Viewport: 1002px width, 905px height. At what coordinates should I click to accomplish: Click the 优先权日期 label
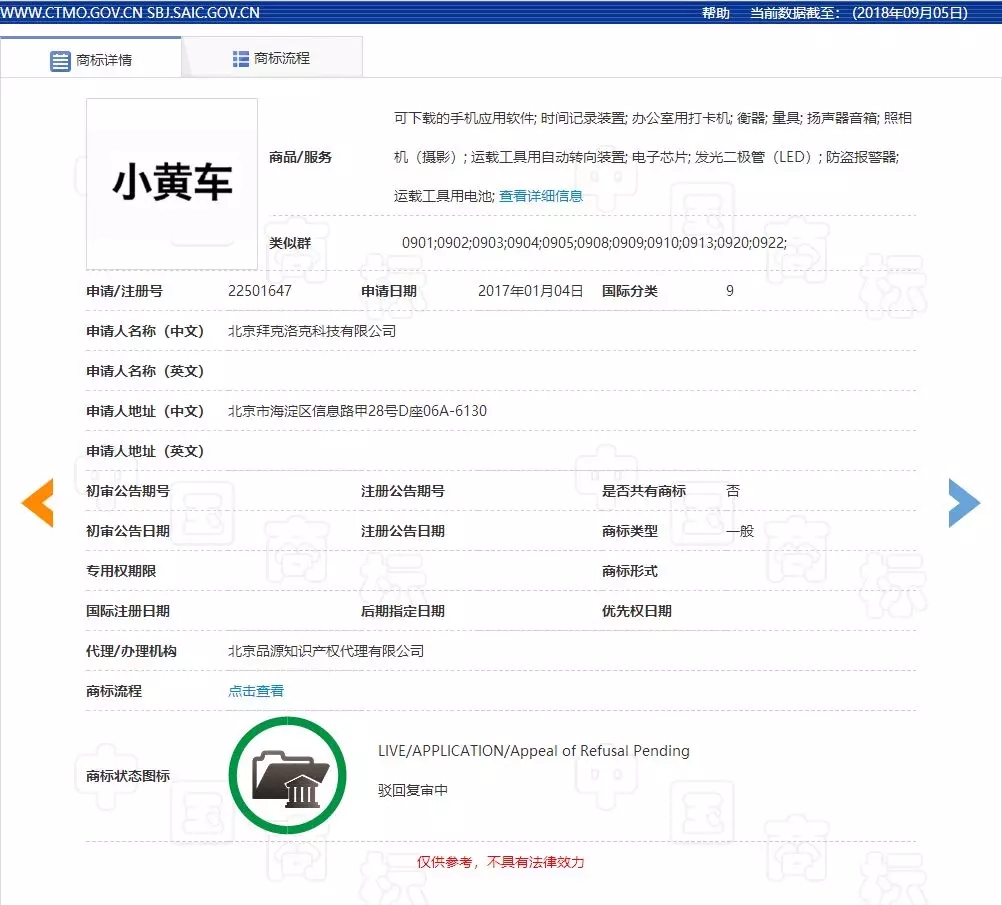636,611
